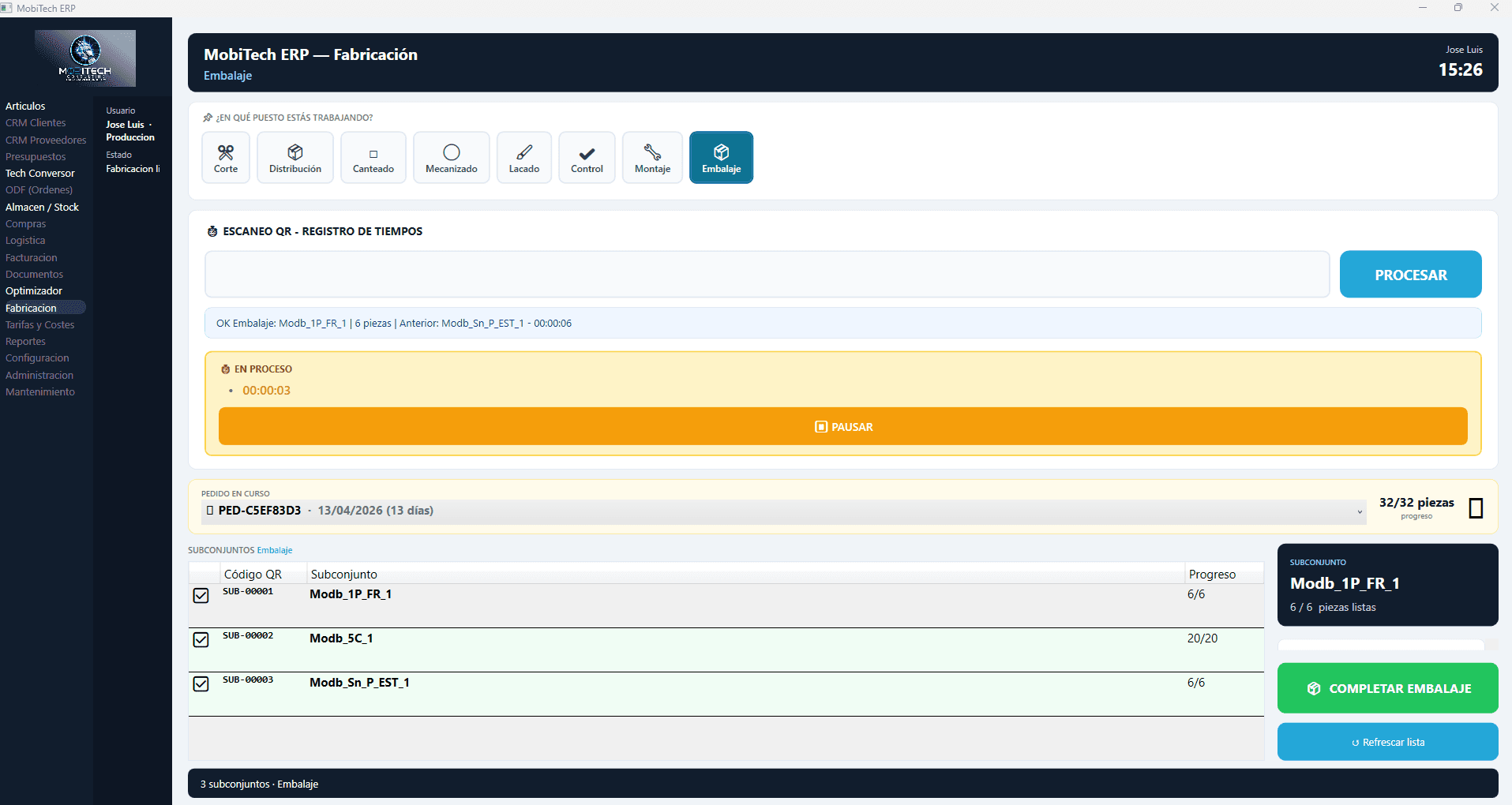This screenshot has width=1512, height=805.
Task: Pause the in-process timer
Action: pos(842,427)
